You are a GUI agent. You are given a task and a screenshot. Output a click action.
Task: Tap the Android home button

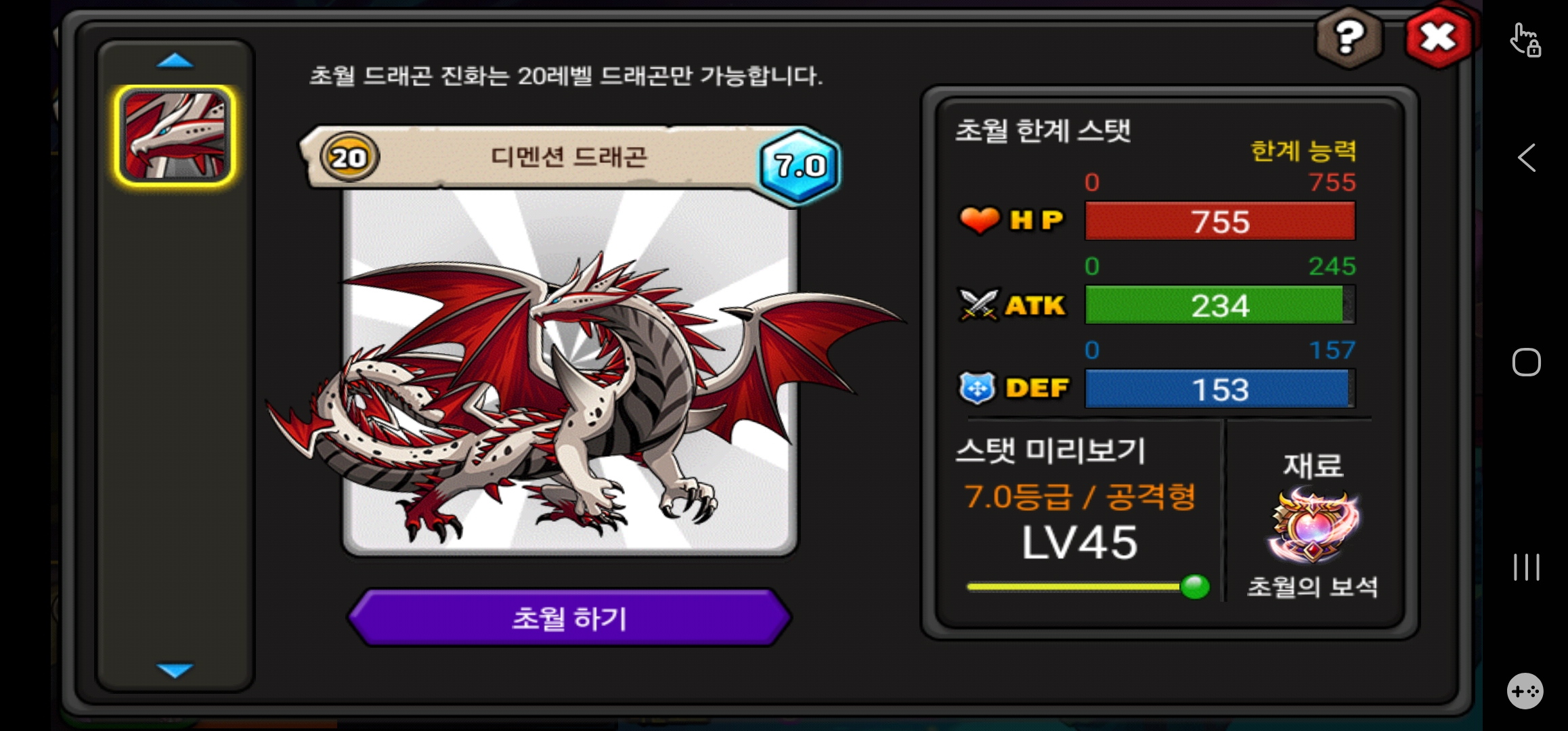(x=1526, y=362)
